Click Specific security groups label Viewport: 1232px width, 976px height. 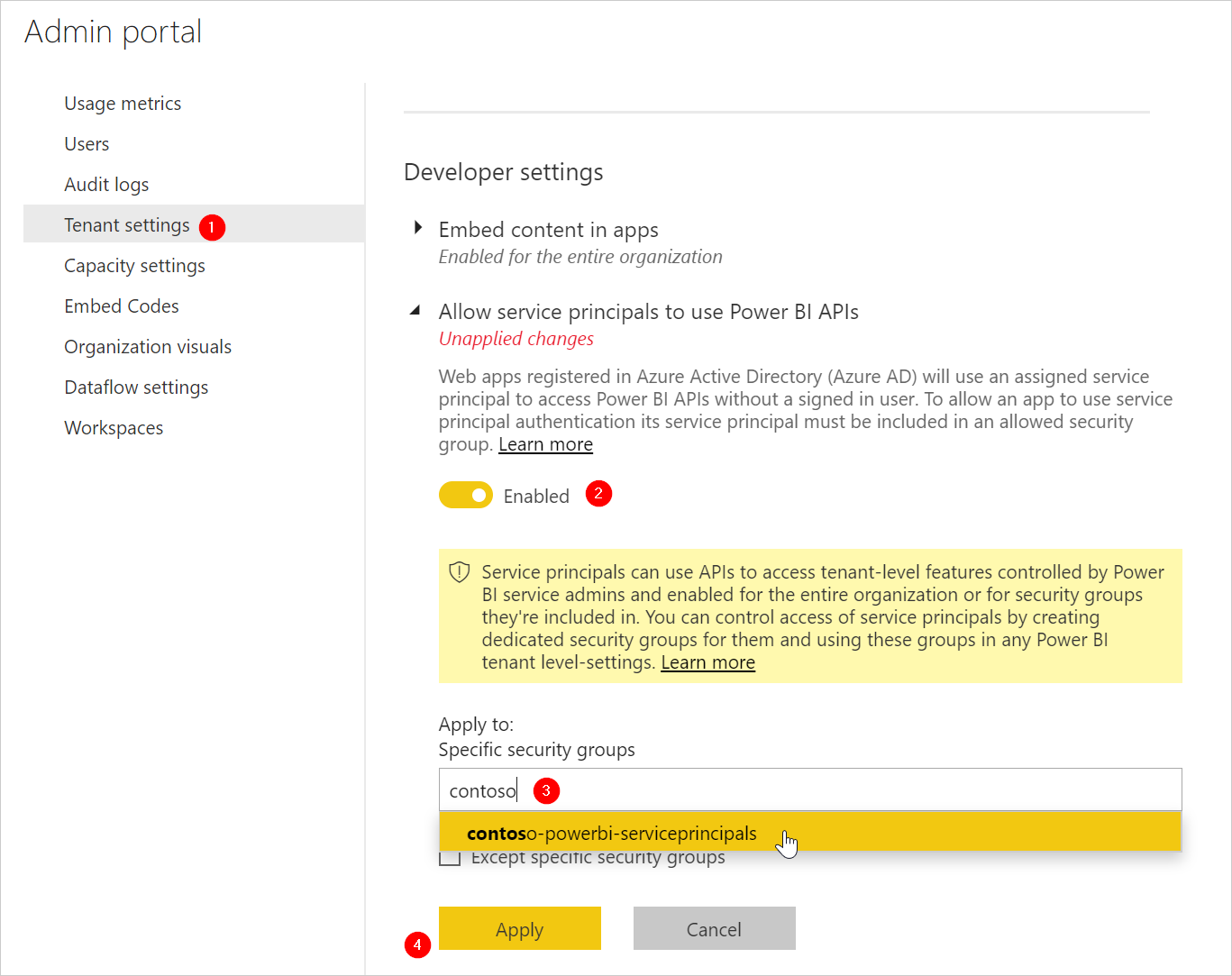pos(536,750)
